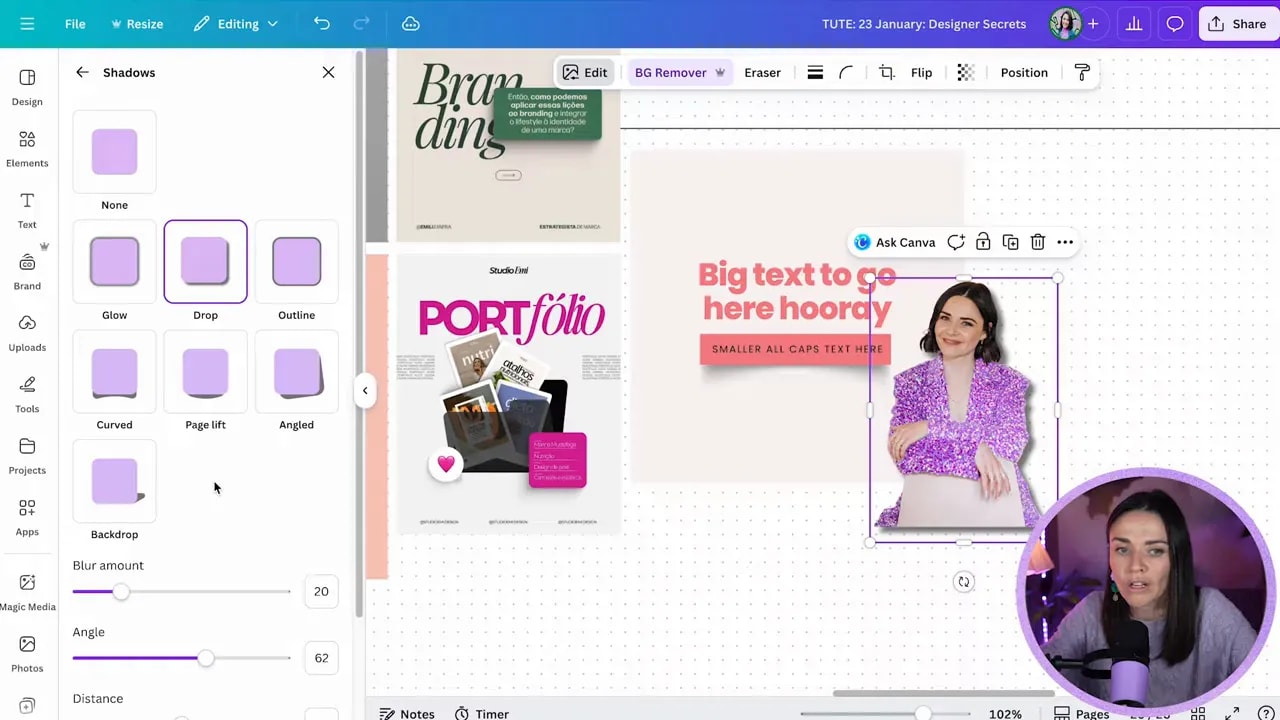This screenshot has height=720, width=1280.
Task: Open Magic Media in the sidebar
Action: click(x=27, y=594)
